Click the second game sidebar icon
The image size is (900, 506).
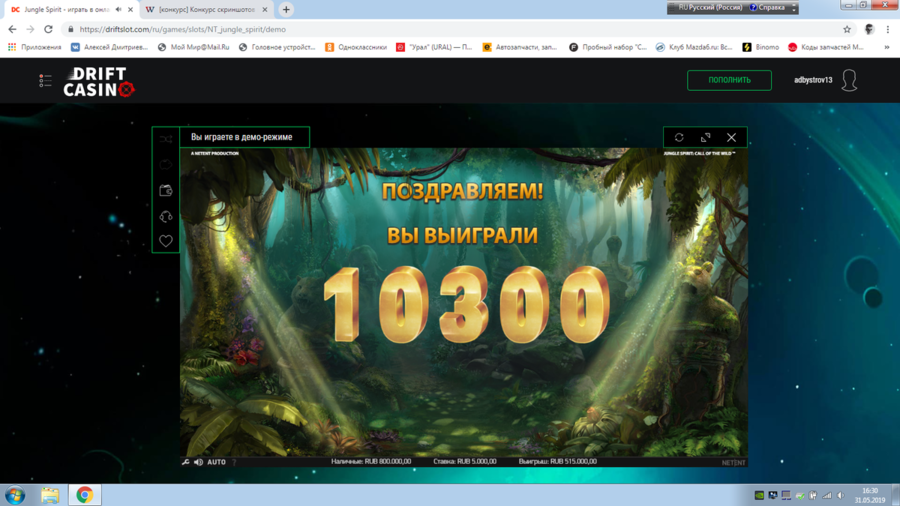166,165
